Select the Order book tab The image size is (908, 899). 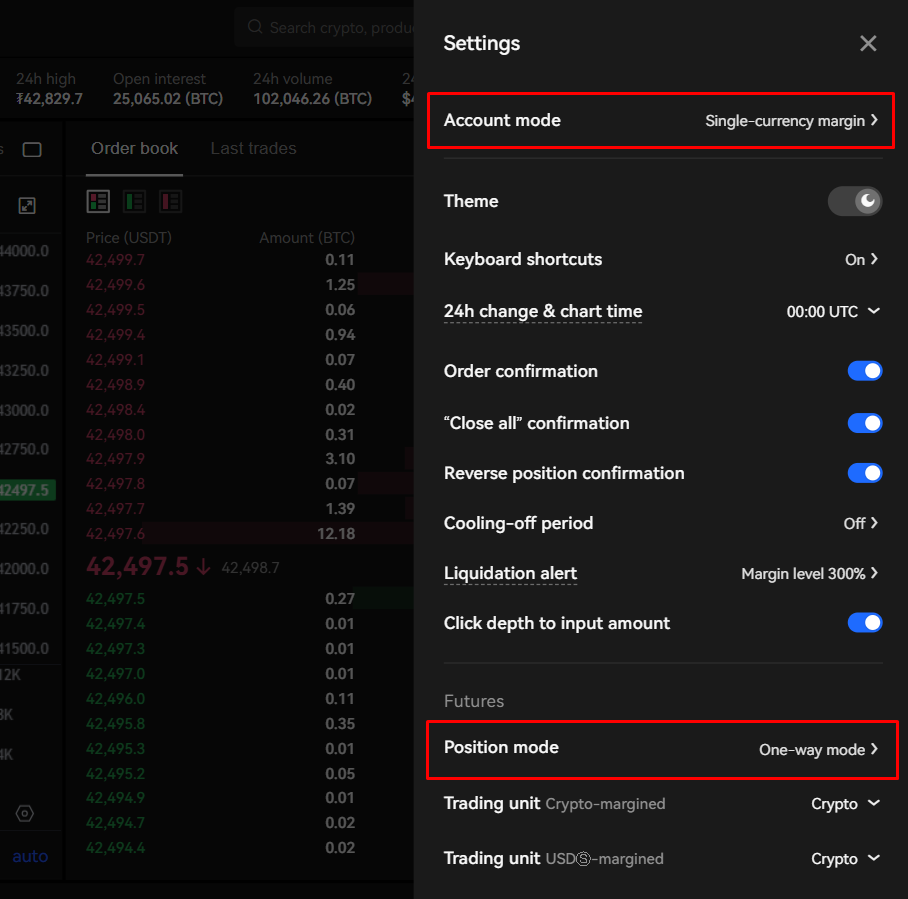point(134,149)
